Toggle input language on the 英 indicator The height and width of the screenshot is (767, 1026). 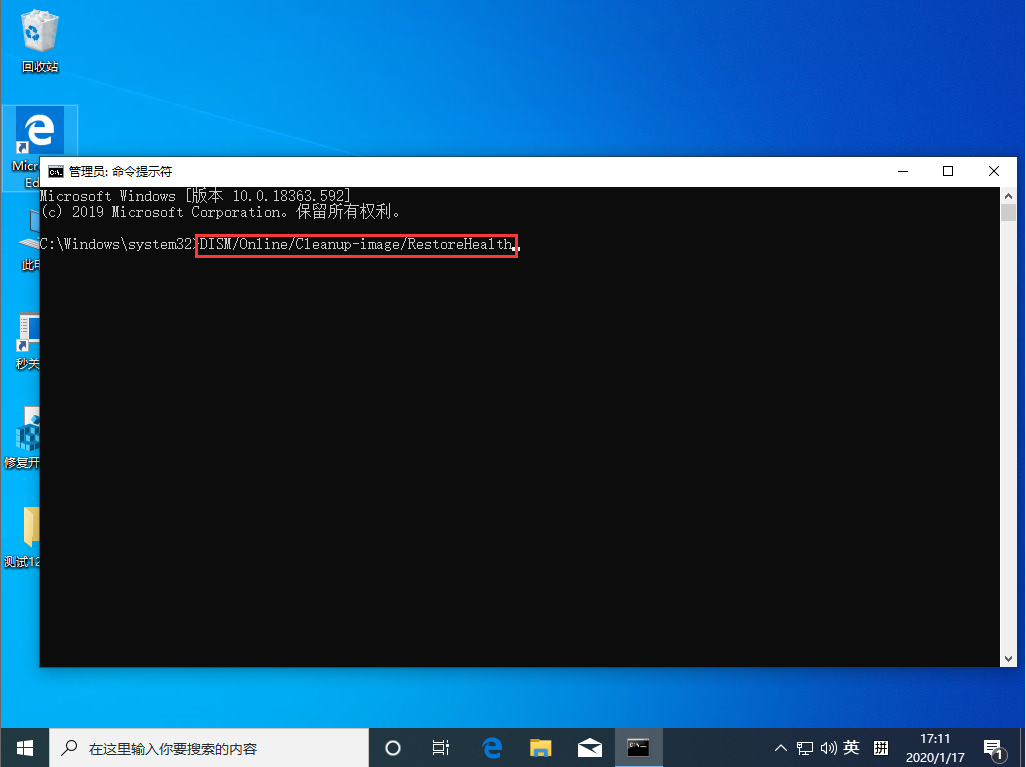pyautogui.click(x=852, y=747)
